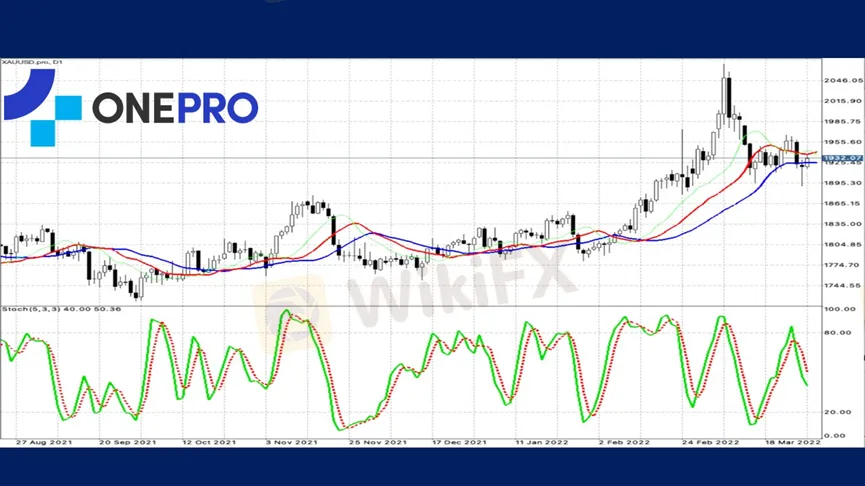Click the 12 Oct 2021 date label
This screenshot has height=486, width=865.
(x=209, y=442)
